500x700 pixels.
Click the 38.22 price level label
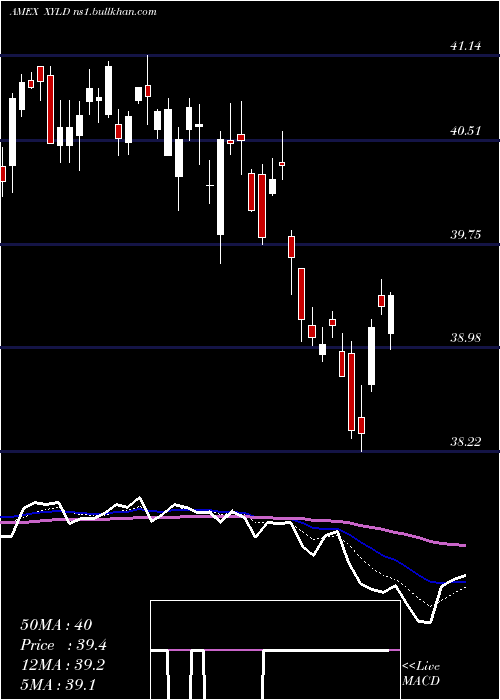466,442
